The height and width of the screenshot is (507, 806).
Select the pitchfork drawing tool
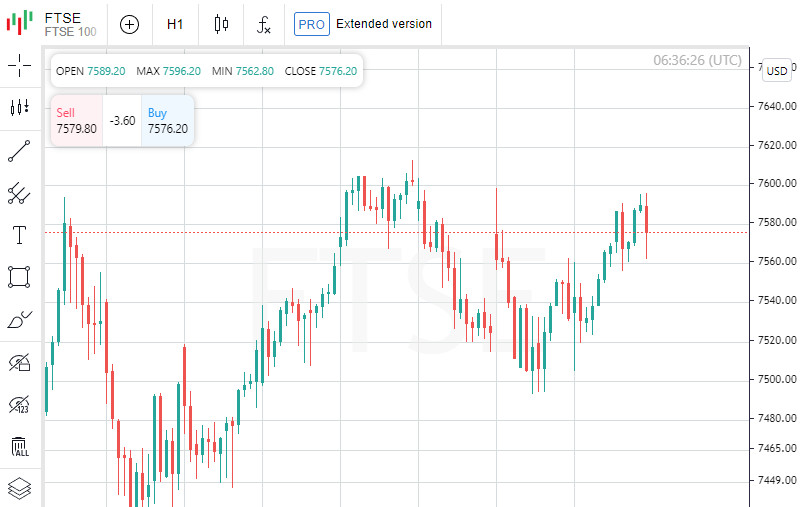click(19, 193)
